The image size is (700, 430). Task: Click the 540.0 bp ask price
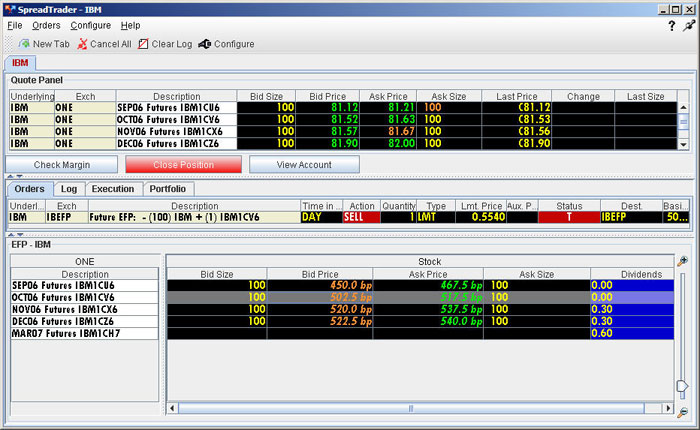pyautogui.click(x=428, y=321)
